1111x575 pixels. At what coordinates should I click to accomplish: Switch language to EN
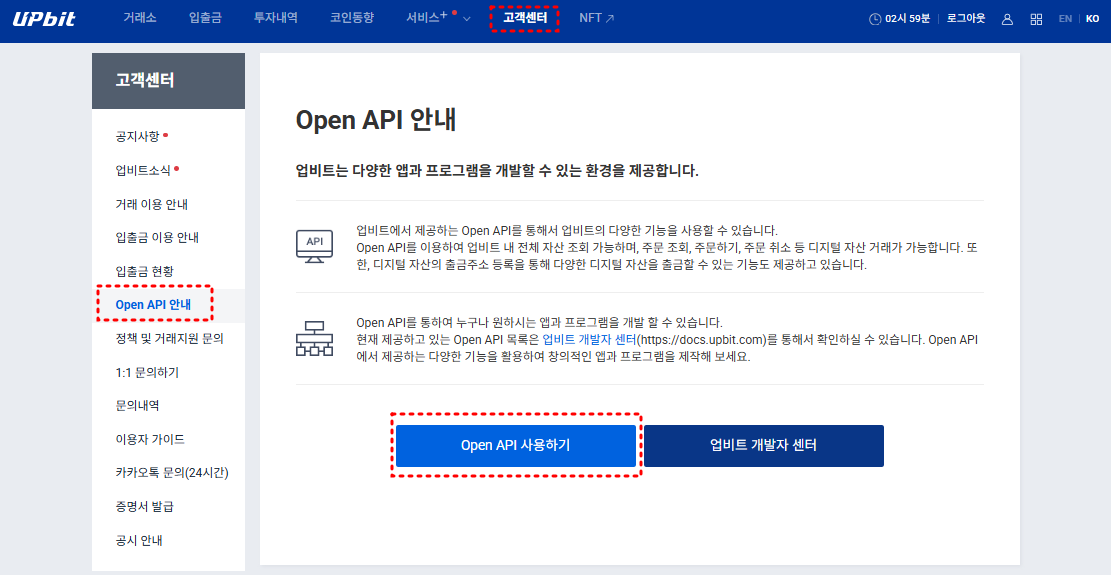point(1065,19)
